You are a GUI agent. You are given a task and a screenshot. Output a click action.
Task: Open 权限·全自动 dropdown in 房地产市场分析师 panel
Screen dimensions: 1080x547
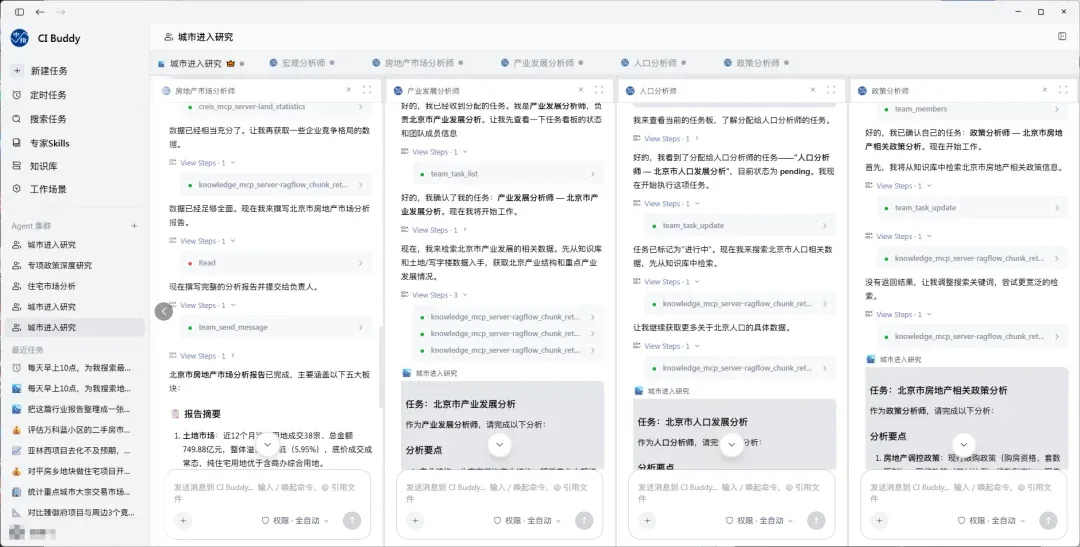point(295,521)
